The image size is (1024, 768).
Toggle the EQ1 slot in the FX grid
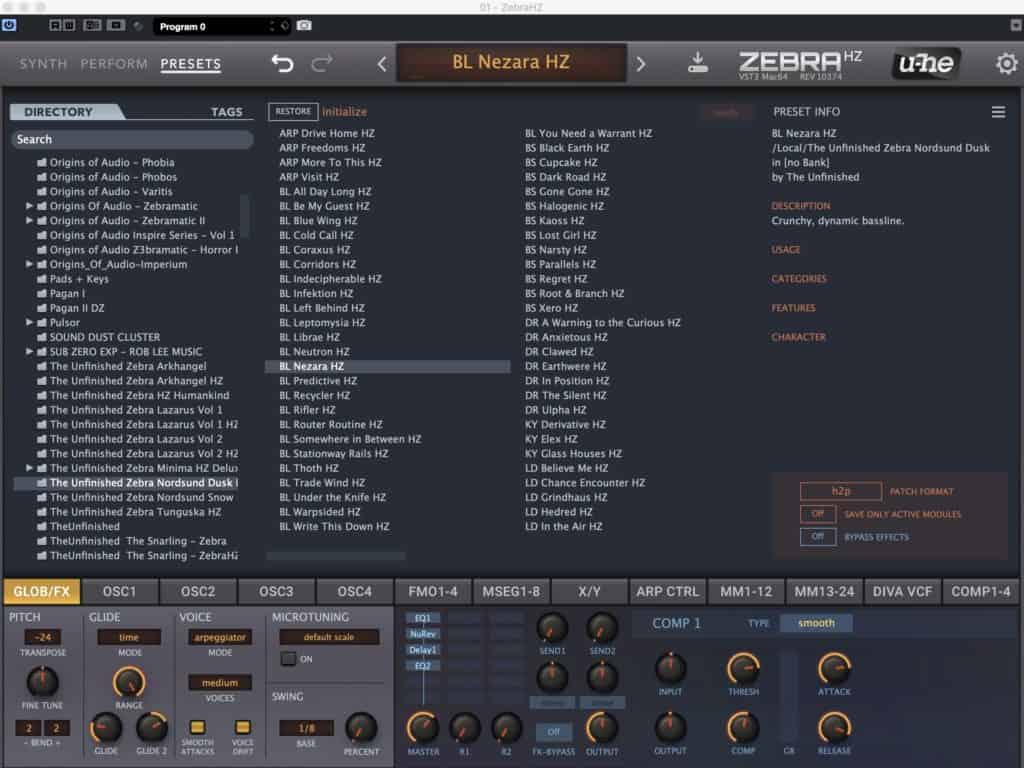point(423,618)
